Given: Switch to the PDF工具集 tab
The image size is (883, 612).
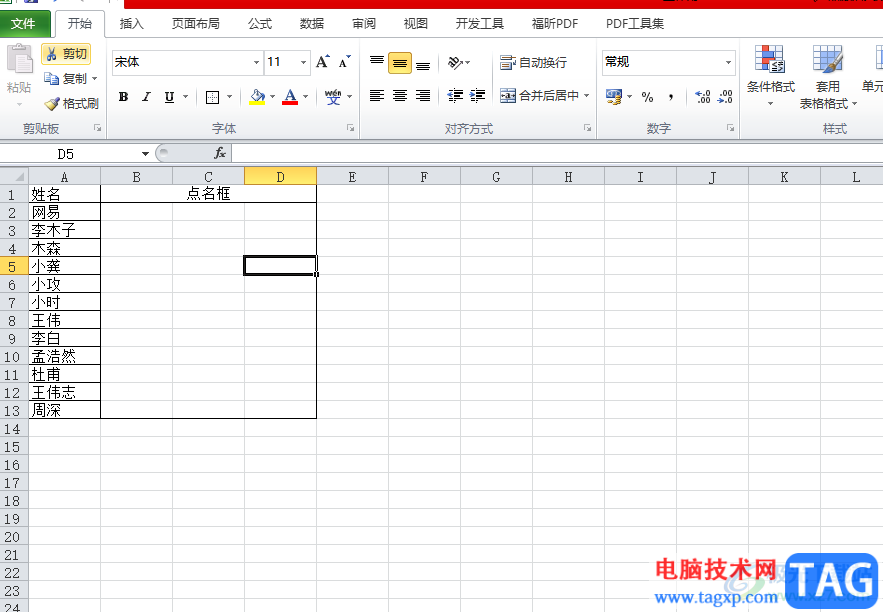Looking at the screenshot, I should pyautogui.click(x=635, y=24).
